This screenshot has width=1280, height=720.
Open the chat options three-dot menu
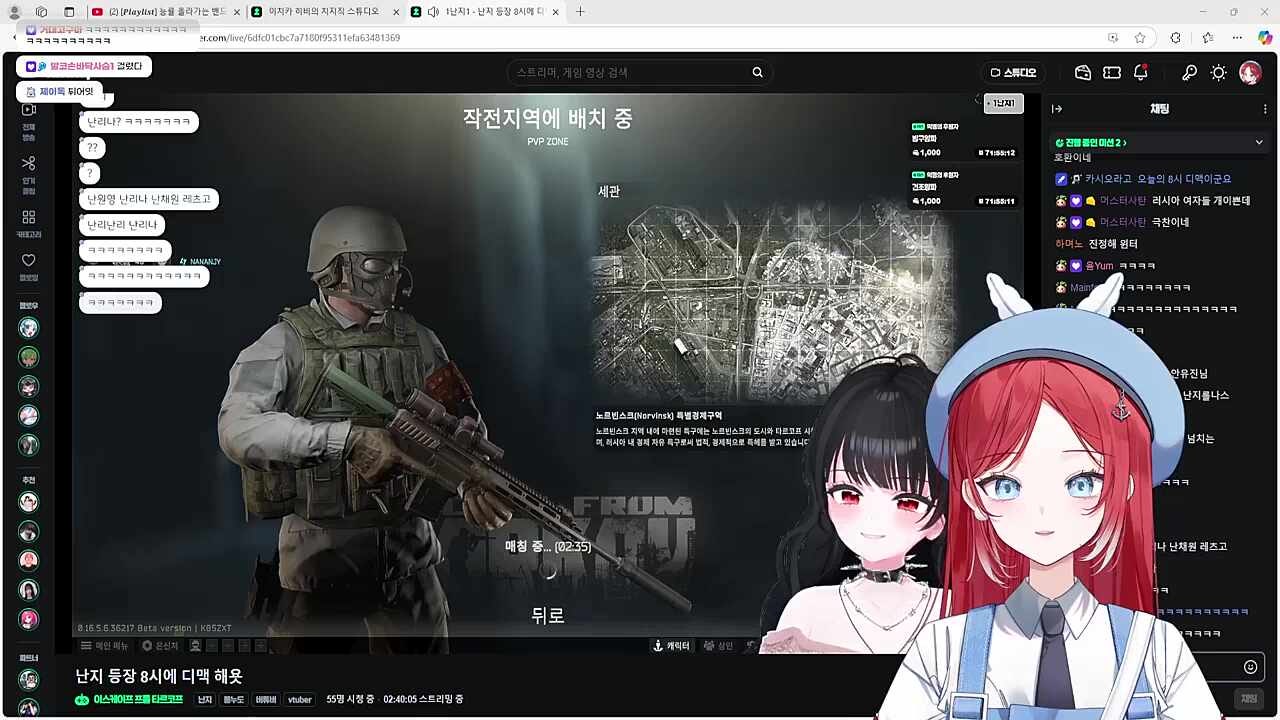pos(1265,109)
